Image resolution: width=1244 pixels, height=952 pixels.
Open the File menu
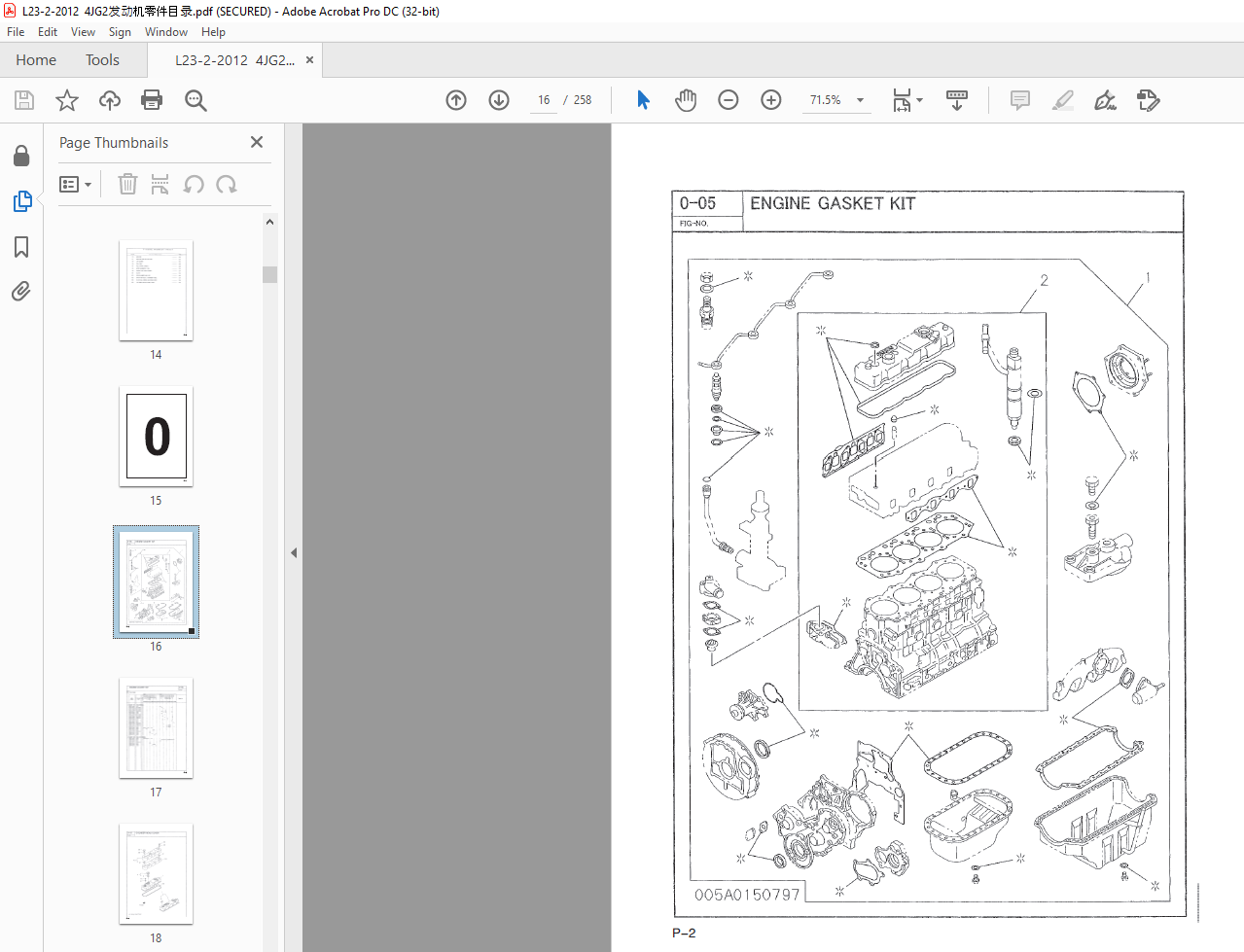click(16, 32)
